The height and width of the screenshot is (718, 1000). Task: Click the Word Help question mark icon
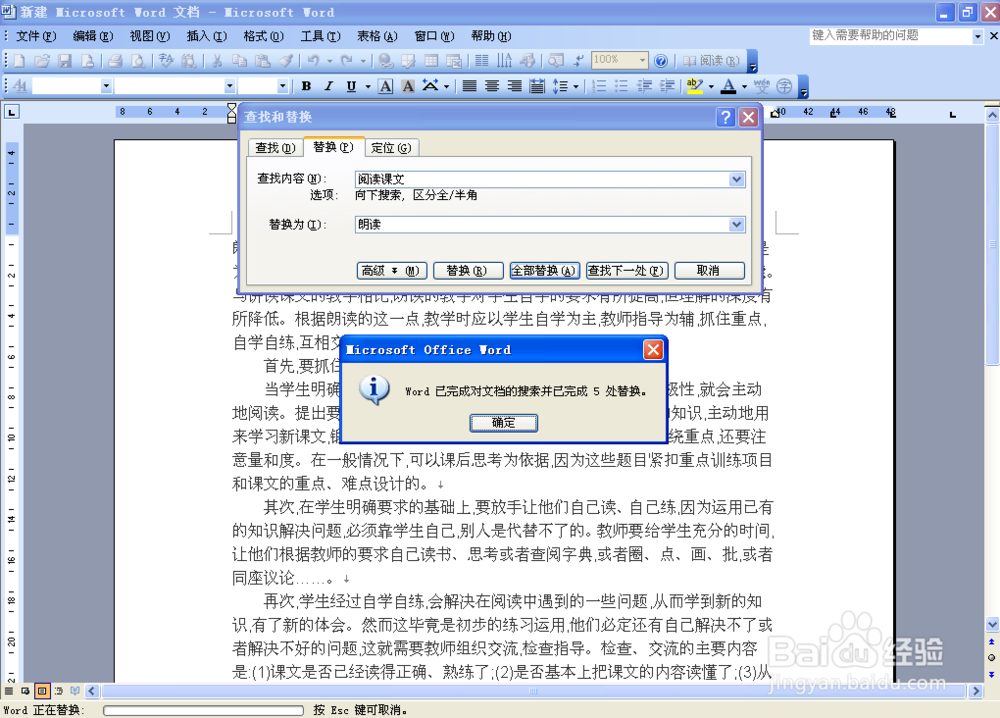click(661, 61)
